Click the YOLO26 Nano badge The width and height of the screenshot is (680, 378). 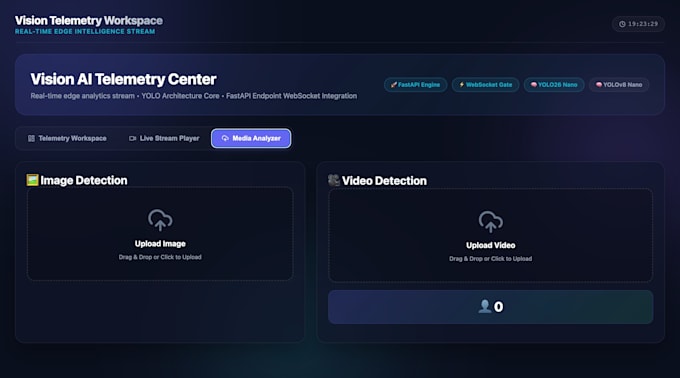554,85
